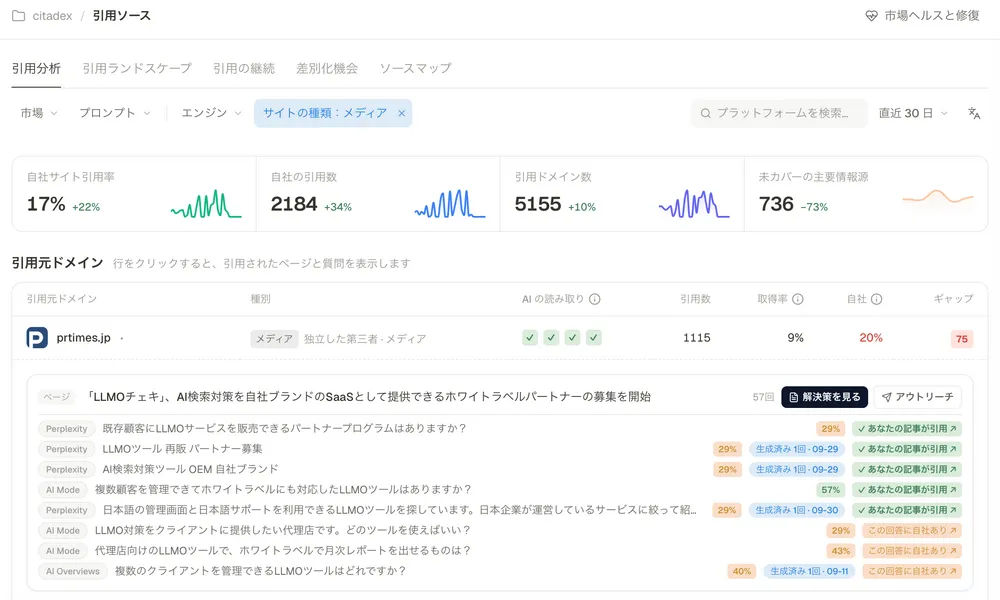Click the 解決策を見る button

(x=824, y=397)
